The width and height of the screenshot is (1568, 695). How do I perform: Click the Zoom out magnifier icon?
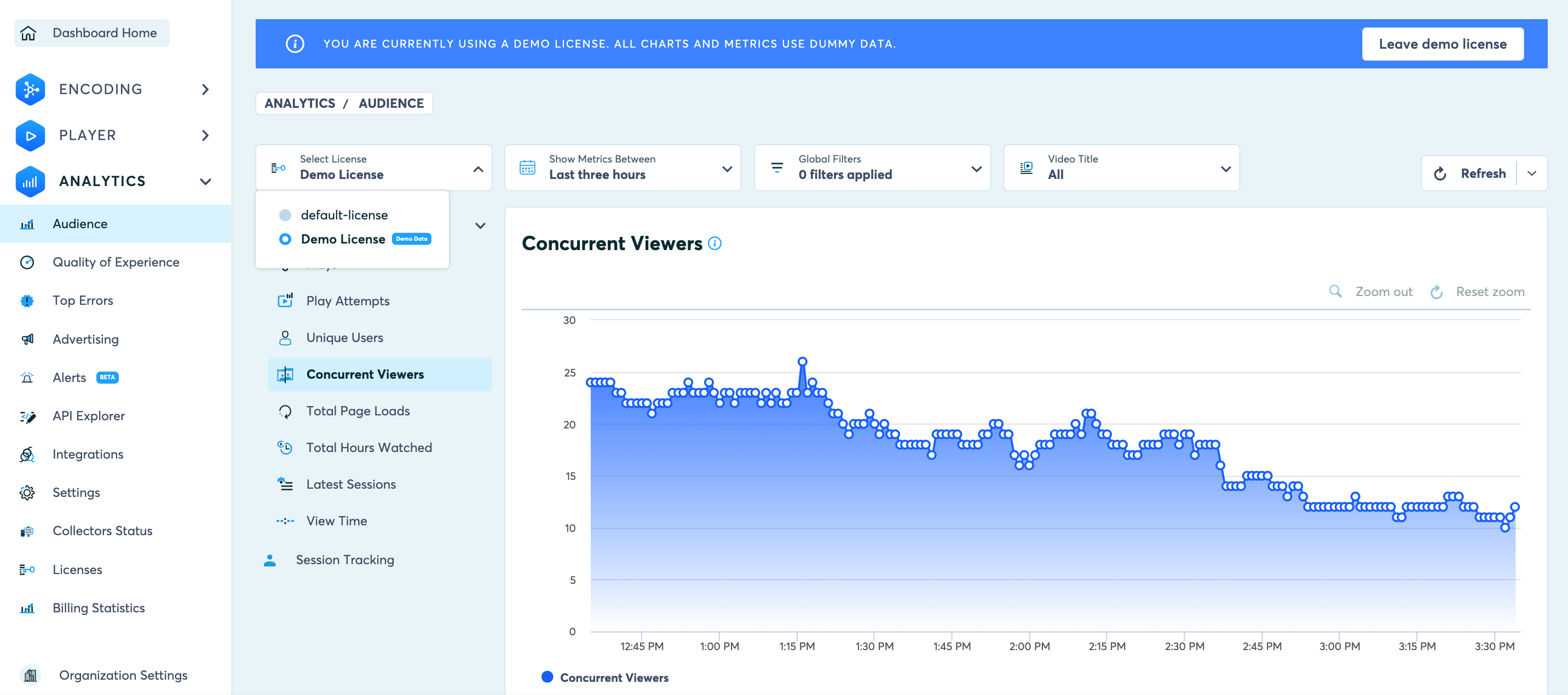point(1335,292)
